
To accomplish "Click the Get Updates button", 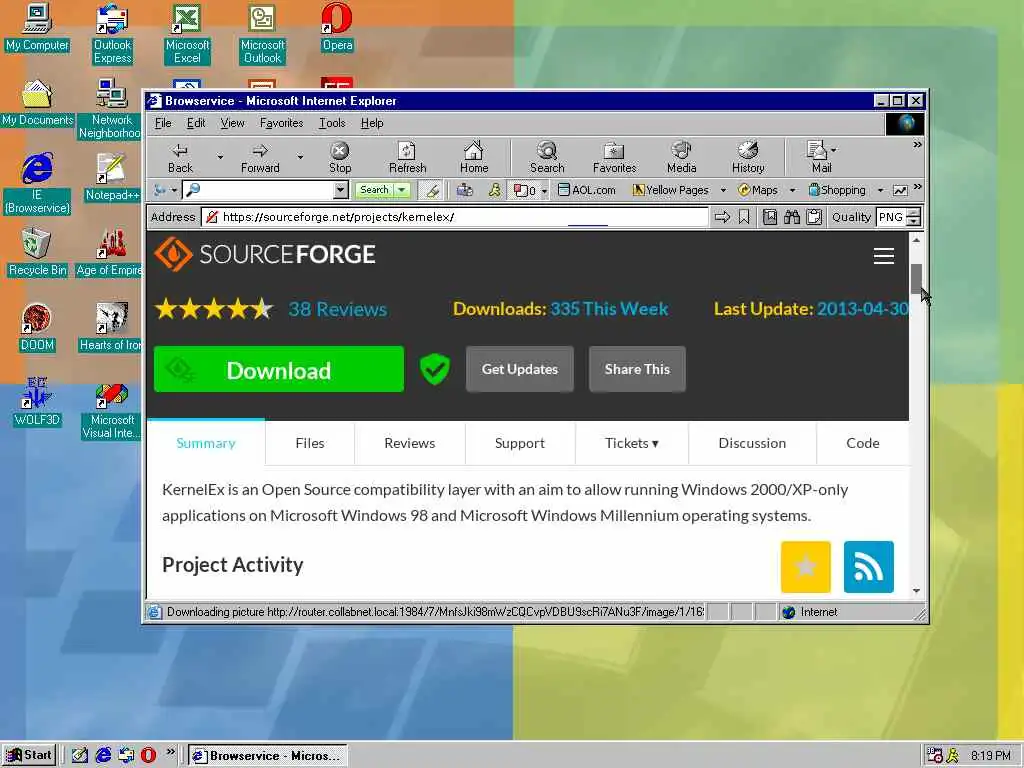I will 520,369.
